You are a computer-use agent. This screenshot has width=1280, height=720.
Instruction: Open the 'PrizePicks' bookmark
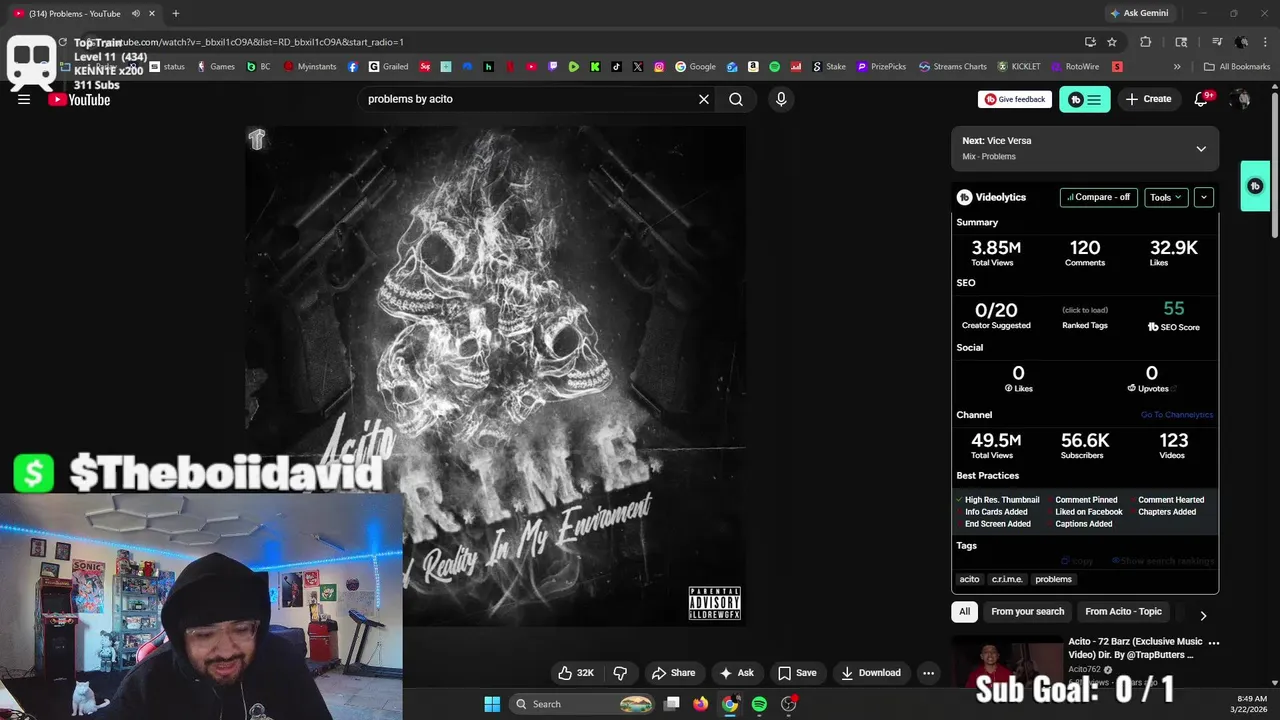pyautogui.click(x=882, y=67)
